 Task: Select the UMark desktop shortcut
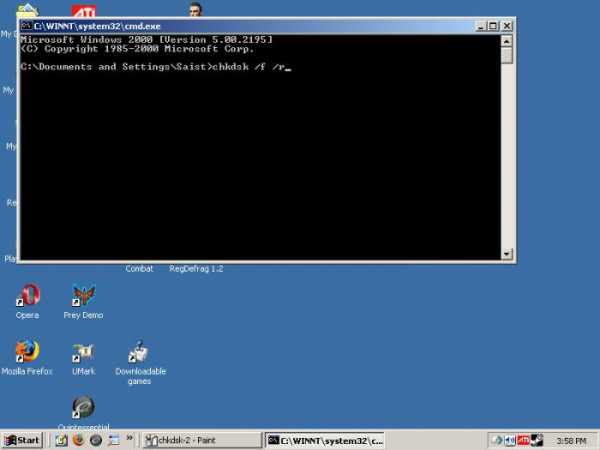coord(83,357)
